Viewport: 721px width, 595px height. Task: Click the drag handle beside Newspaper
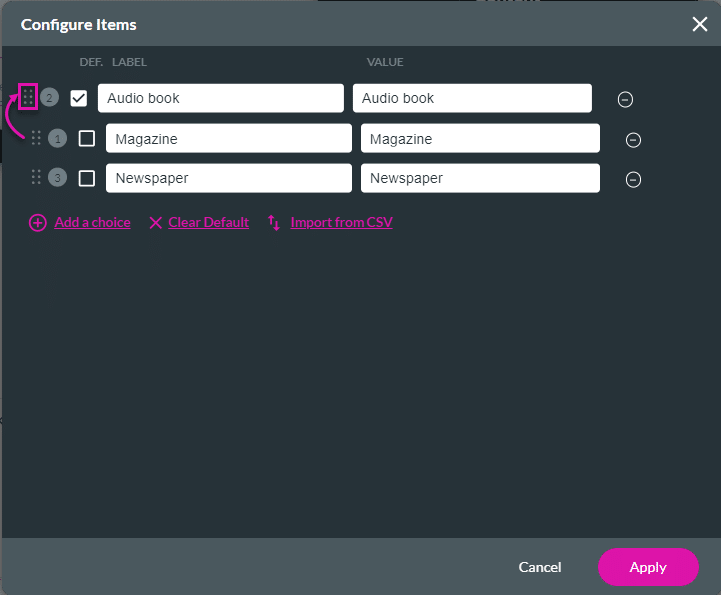pos(36,178)
